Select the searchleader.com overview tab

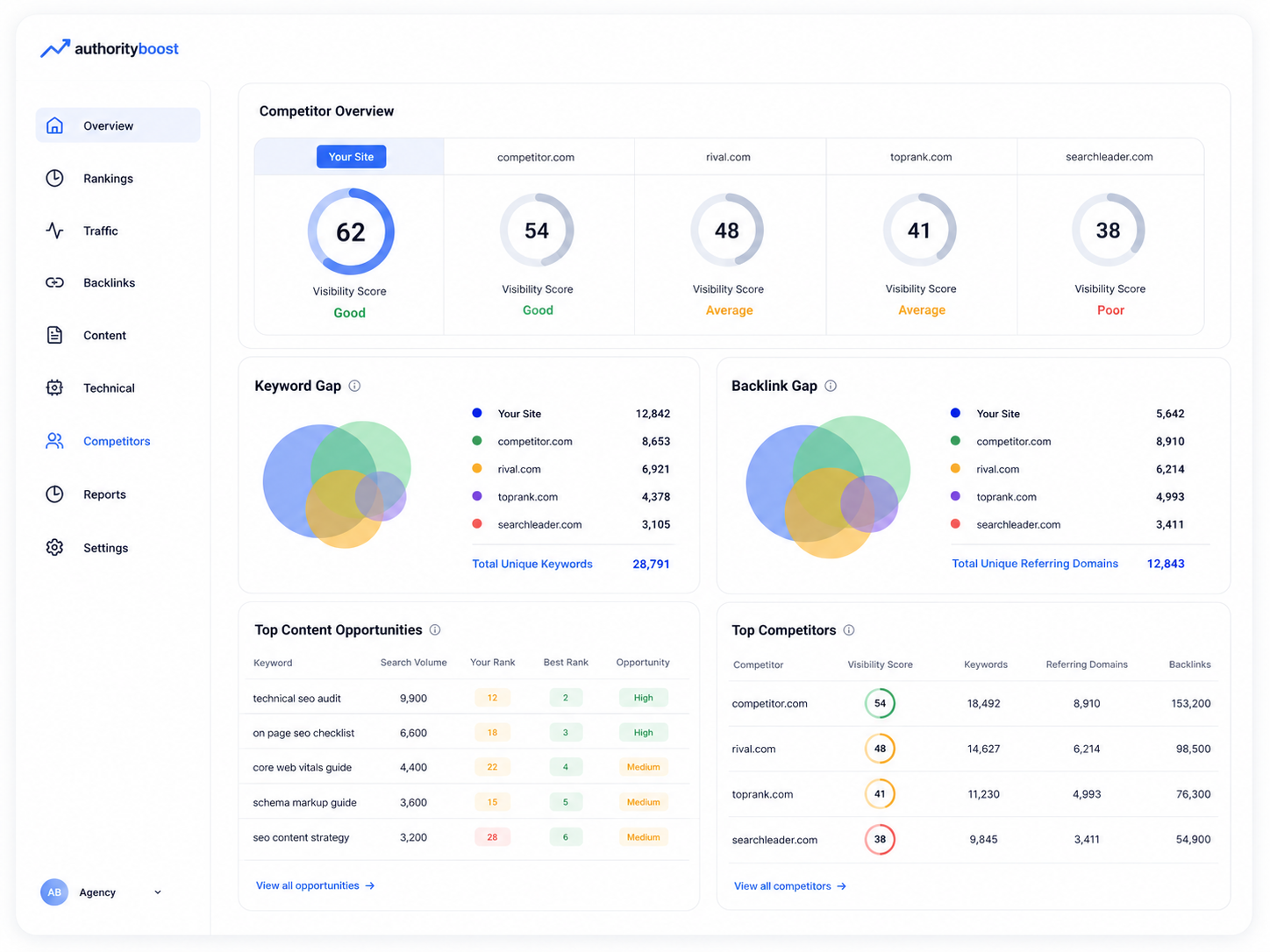(x=1109, y=158)
